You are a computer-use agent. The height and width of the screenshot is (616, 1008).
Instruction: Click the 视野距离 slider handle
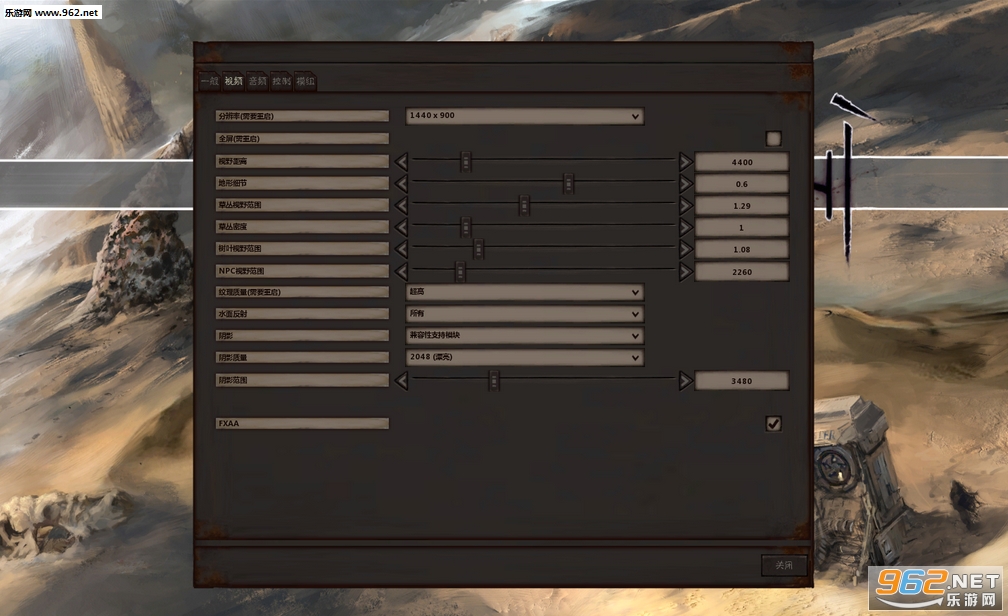(466, 161)
